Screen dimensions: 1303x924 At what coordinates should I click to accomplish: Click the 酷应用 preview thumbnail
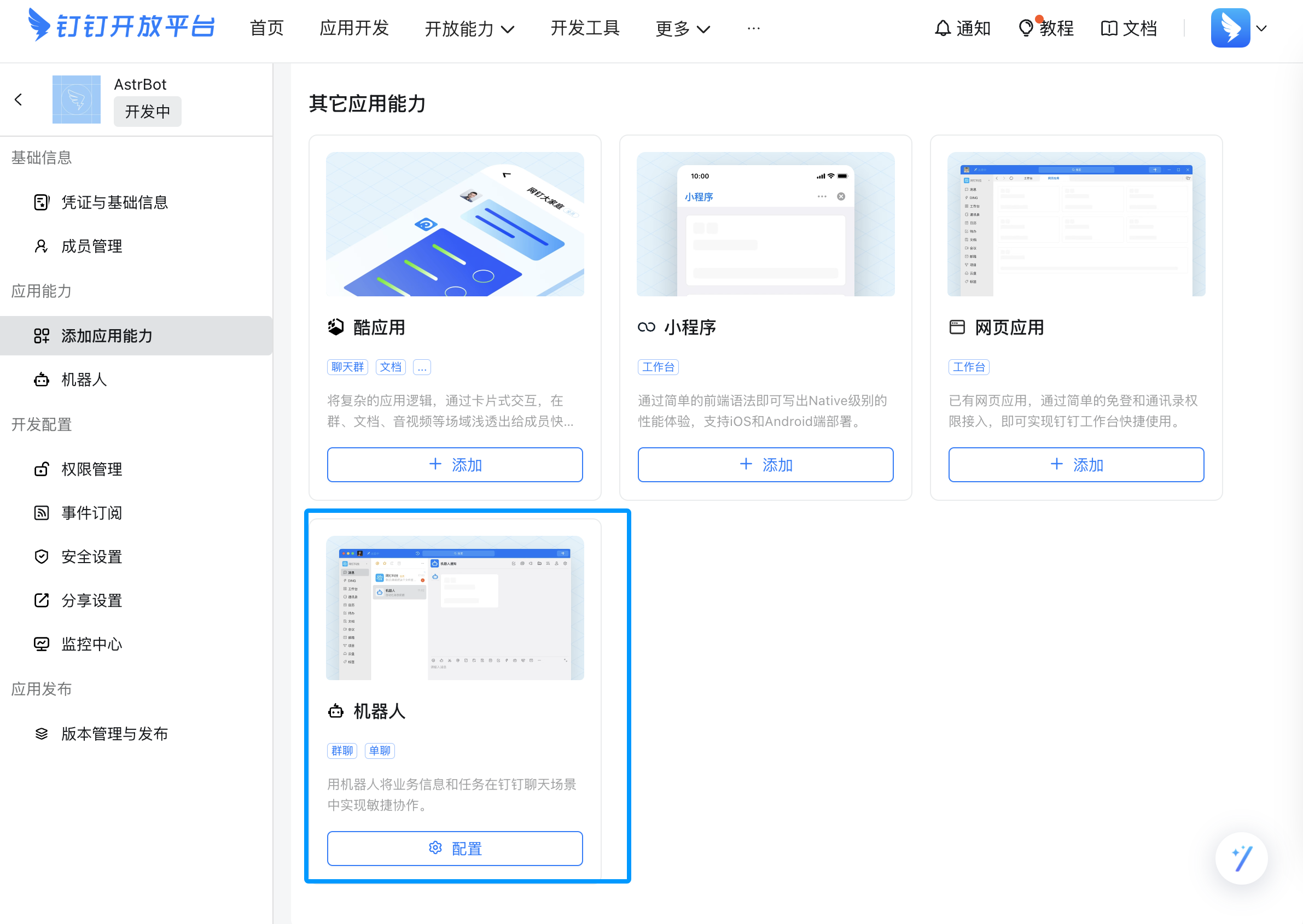click(454, 224)
